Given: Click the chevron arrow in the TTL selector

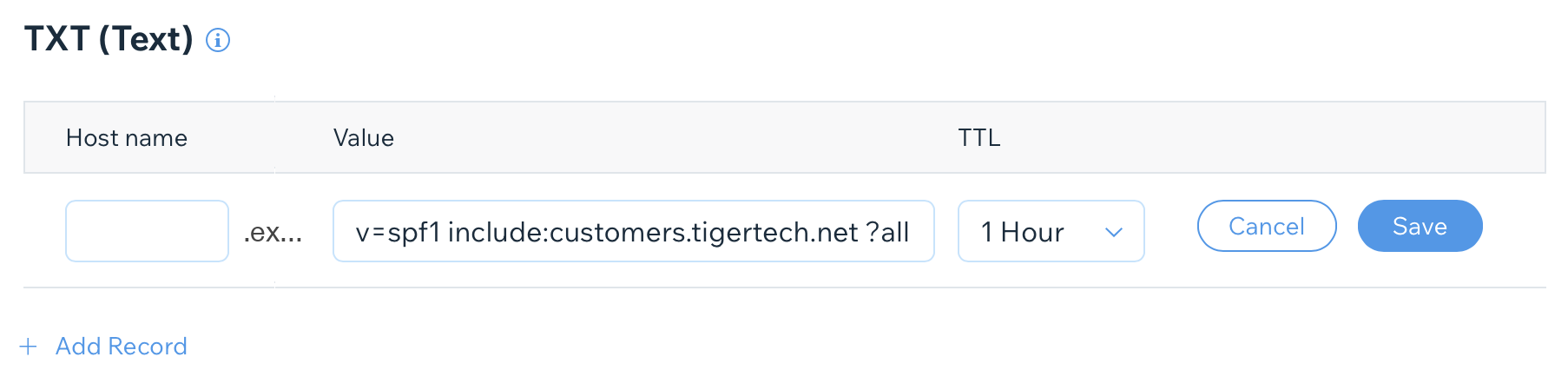Looking at the screenshot, I should coord(1114,232).
